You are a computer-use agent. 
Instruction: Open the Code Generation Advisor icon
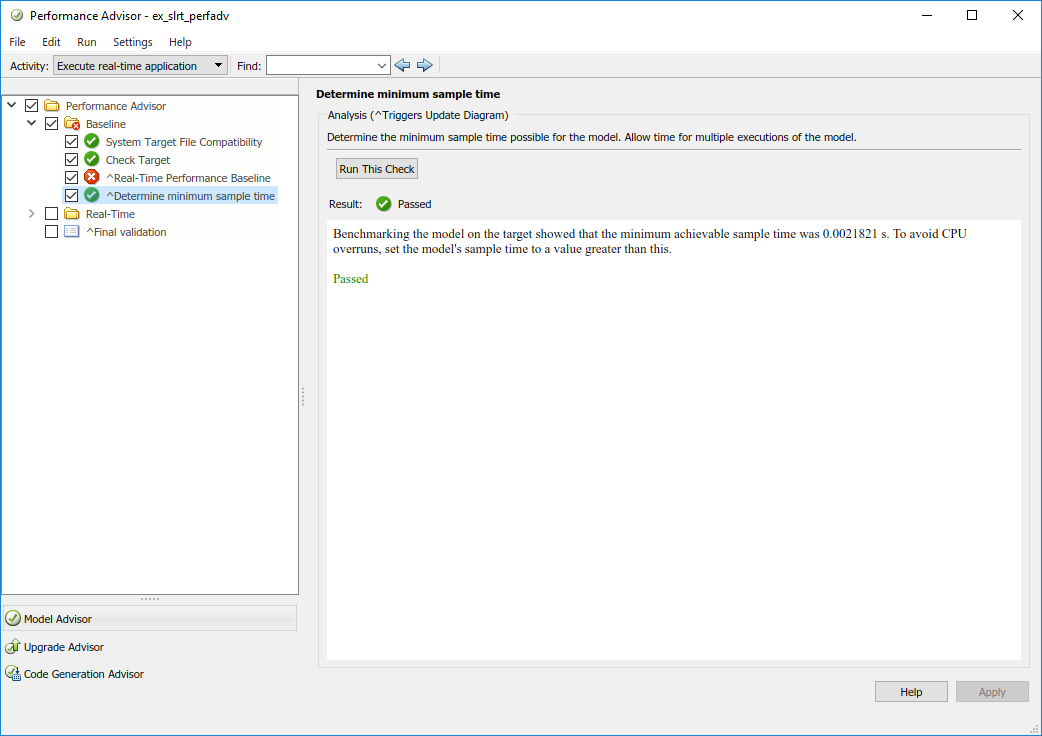(13, 674)
